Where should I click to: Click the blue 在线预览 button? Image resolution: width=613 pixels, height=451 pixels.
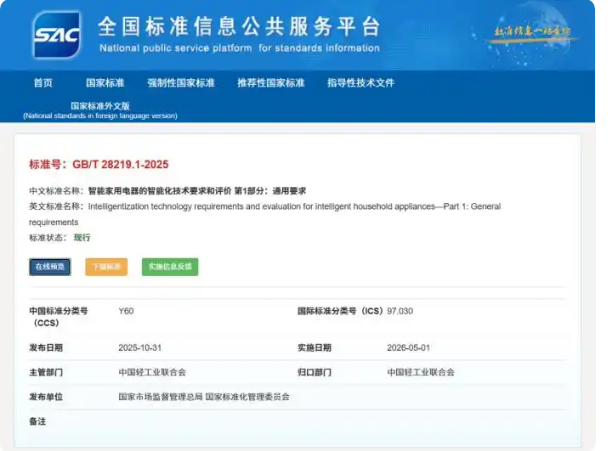(50, 267)
